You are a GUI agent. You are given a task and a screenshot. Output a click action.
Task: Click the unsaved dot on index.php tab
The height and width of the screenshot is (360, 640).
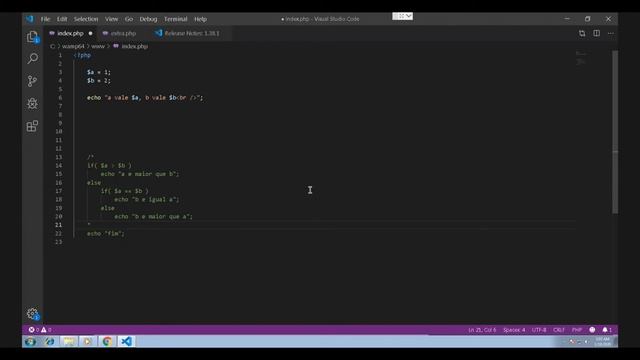[90, 33]
